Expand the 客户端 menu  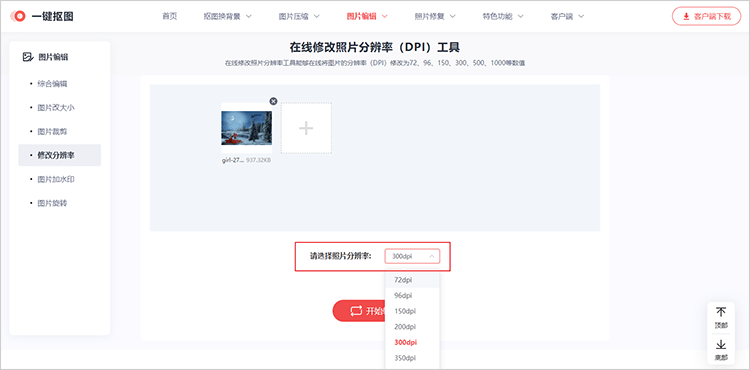click(x=567, y=16)
